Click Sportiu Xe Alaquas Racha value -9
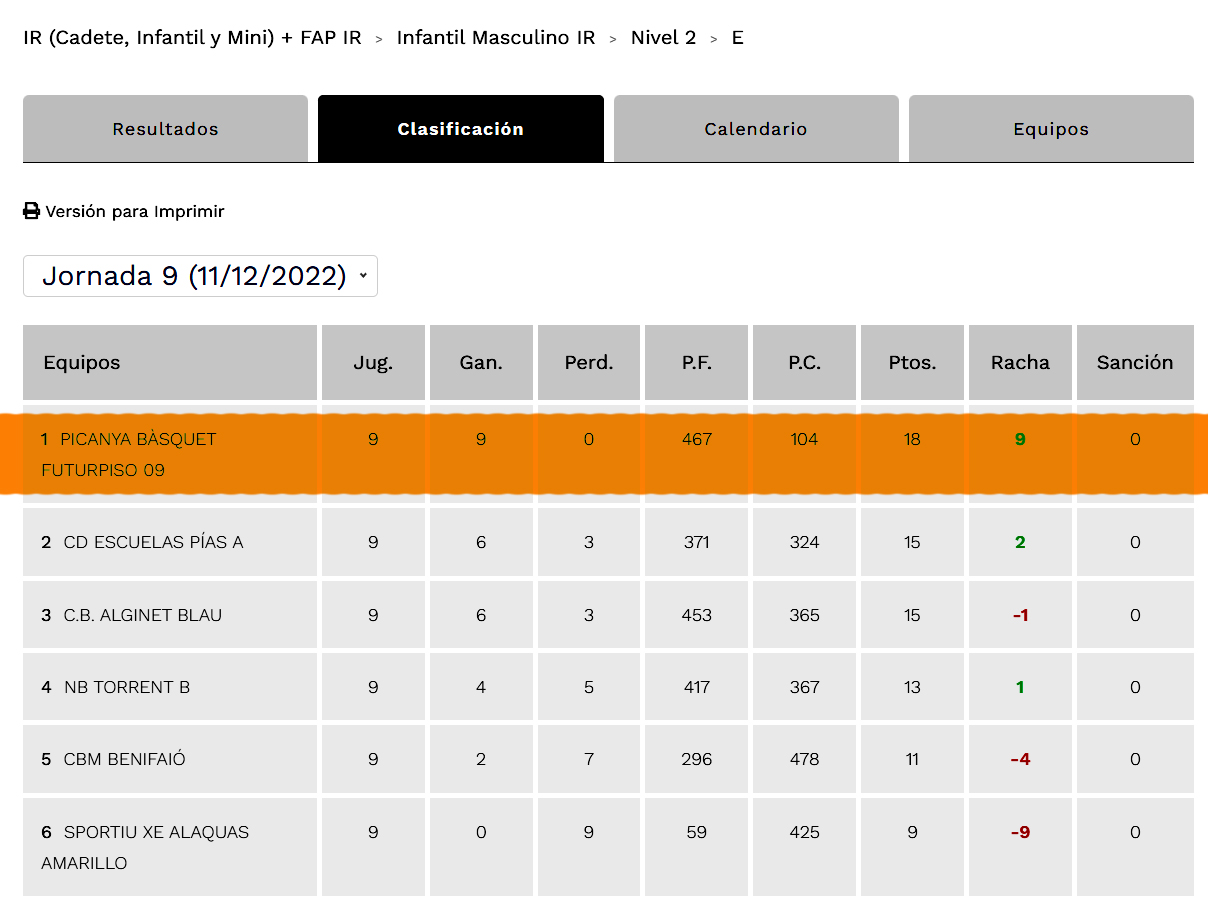The height and width of the screenshot is (905, 1208). pos(1020,832)
